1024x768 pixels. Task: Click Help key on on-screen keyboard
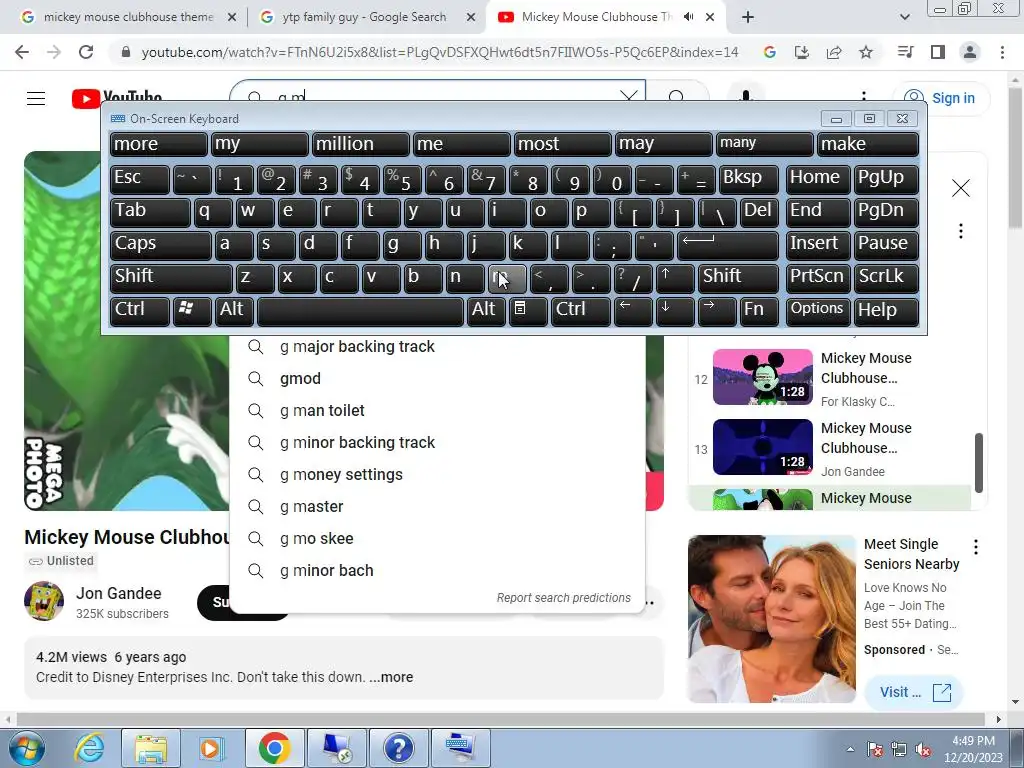point(886,311)
